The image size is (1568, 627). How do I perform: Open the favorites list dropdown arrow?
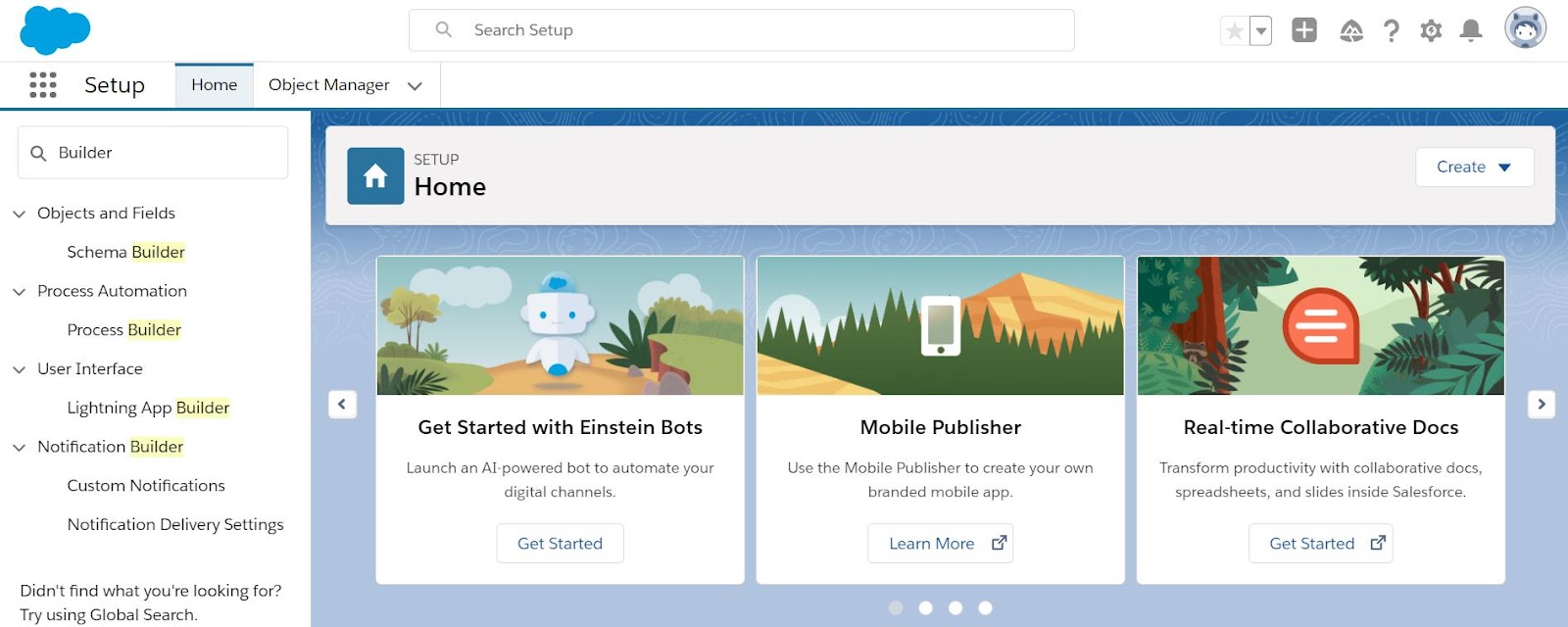pos(1261,31)
